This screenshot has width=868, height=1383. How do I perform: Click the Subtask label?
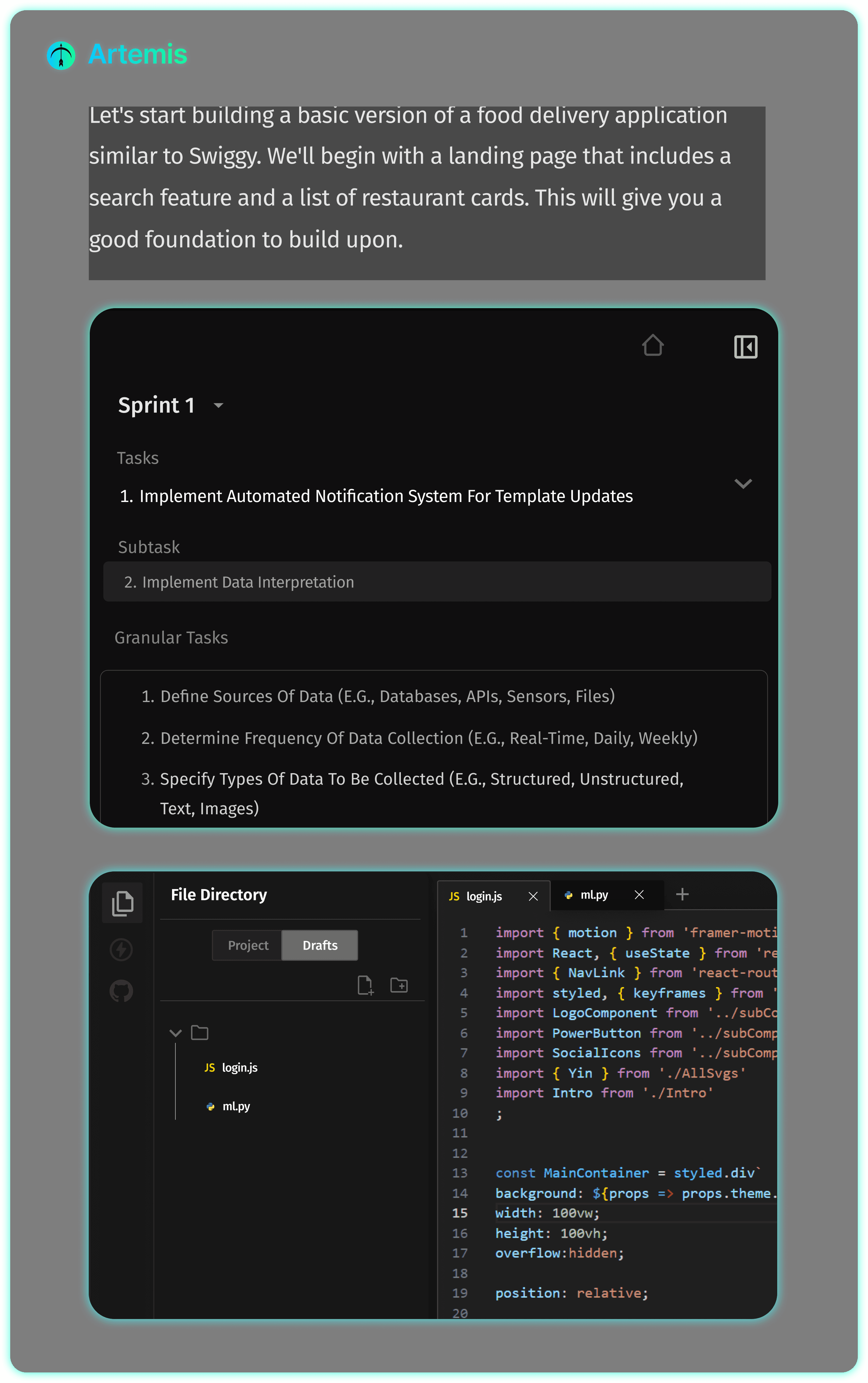pyautogui.click(x=149, y=547)
